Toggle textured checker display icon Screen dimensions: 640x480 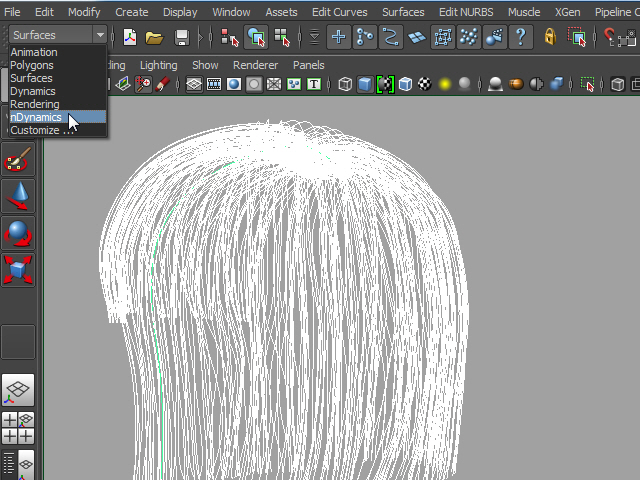(x=425, y=84)
